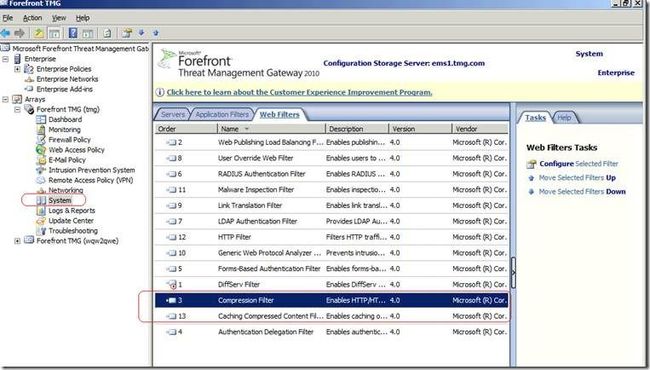Click the Enterprise Policies node icon
This screenshot has width=650, height=370.
pyautogui.click(x=29, y=69)
